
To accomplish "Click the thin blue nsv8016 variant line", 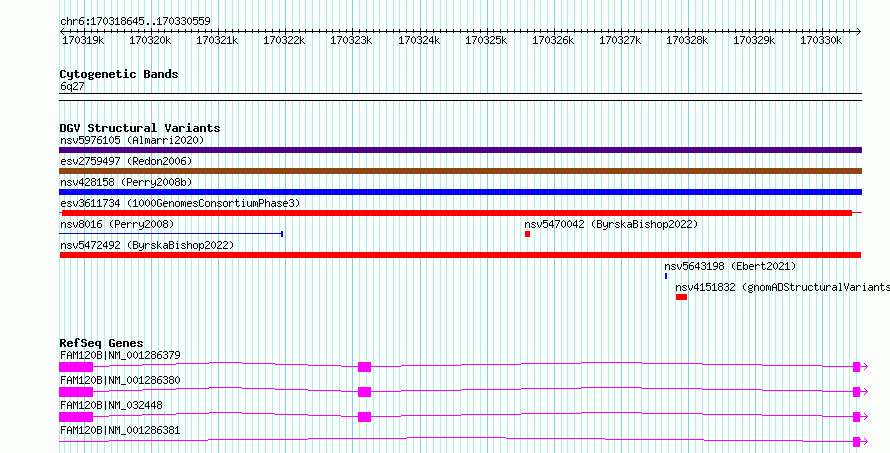I will pyautogui.click(x=171, y=234).
